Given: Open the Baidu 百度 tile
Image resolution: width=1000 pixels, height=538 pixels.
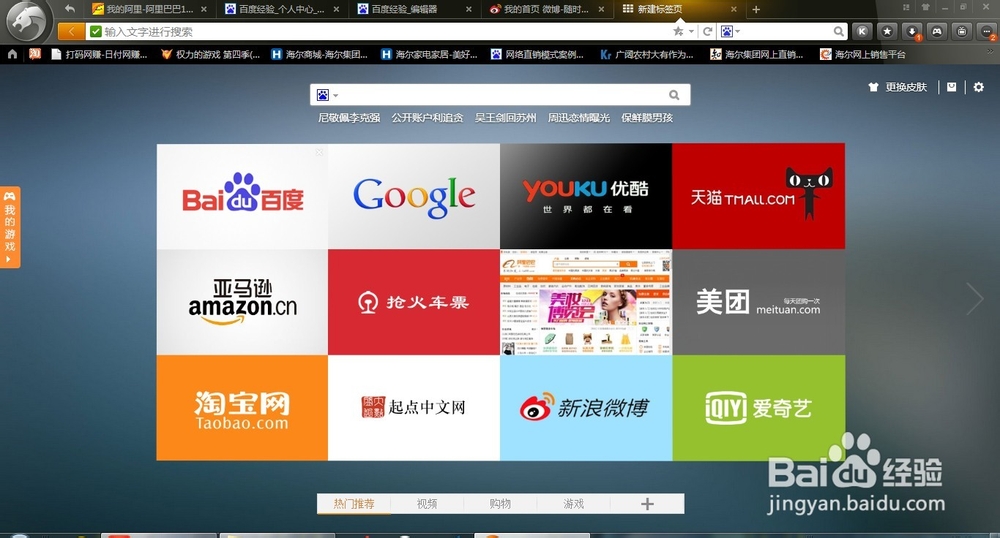Looking at the screenshot, I should [242, 196].
